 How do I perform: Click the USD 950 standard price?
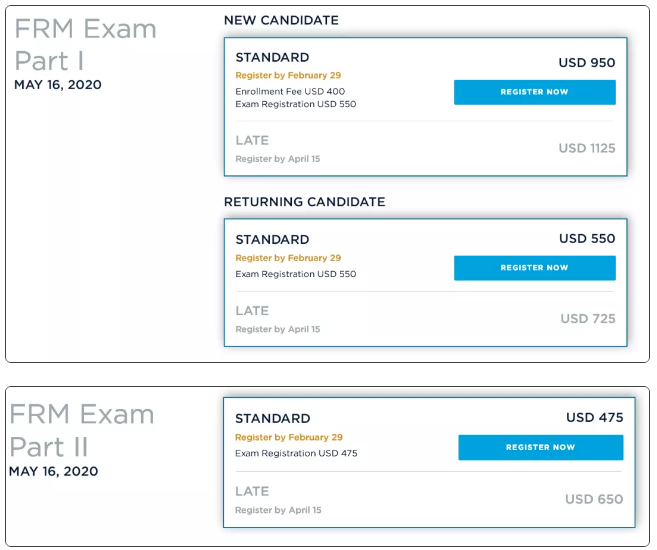[587, 63]
